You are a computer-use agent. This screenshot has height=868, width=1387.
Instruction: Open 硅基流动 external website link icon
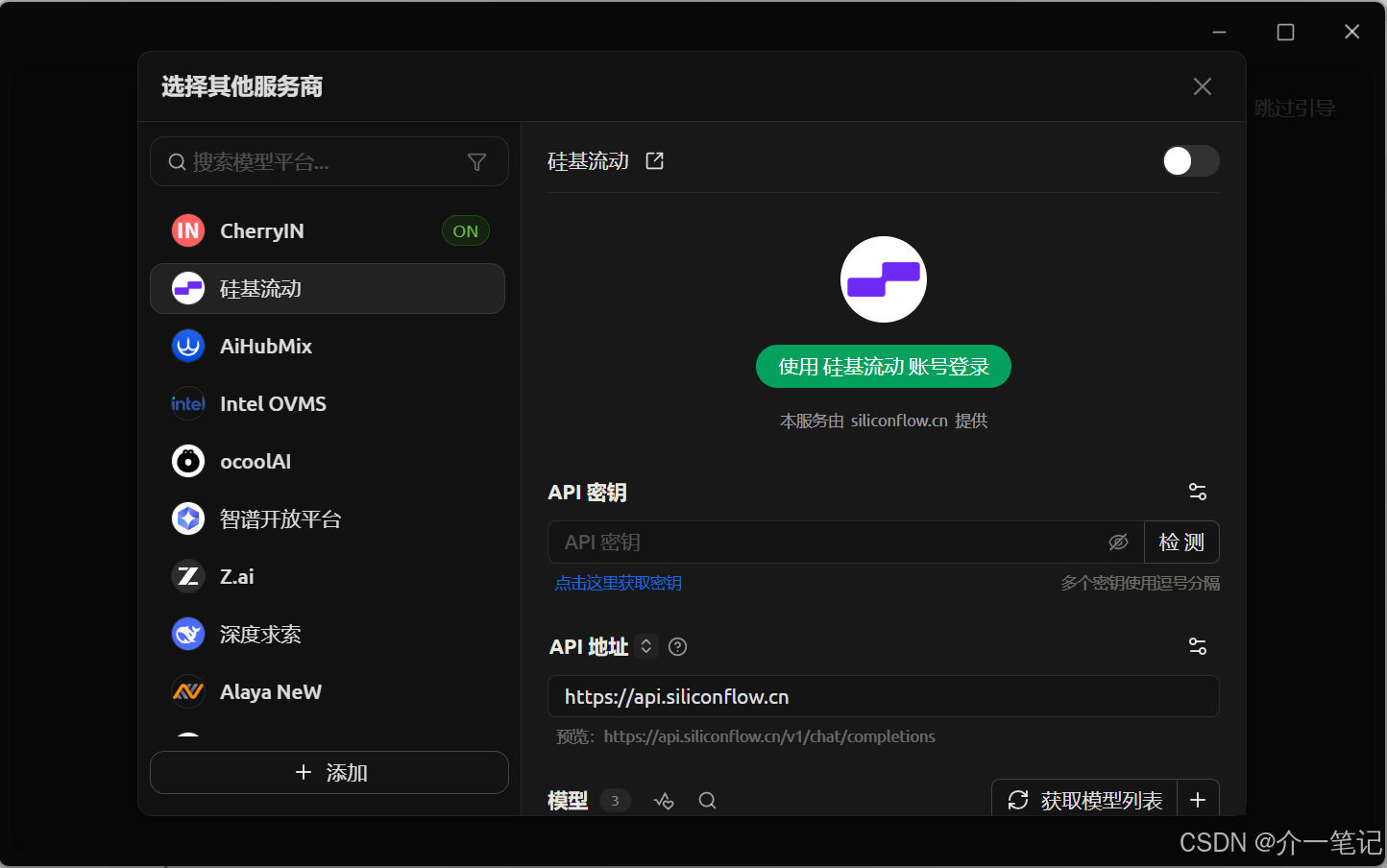tap(655, 160)
